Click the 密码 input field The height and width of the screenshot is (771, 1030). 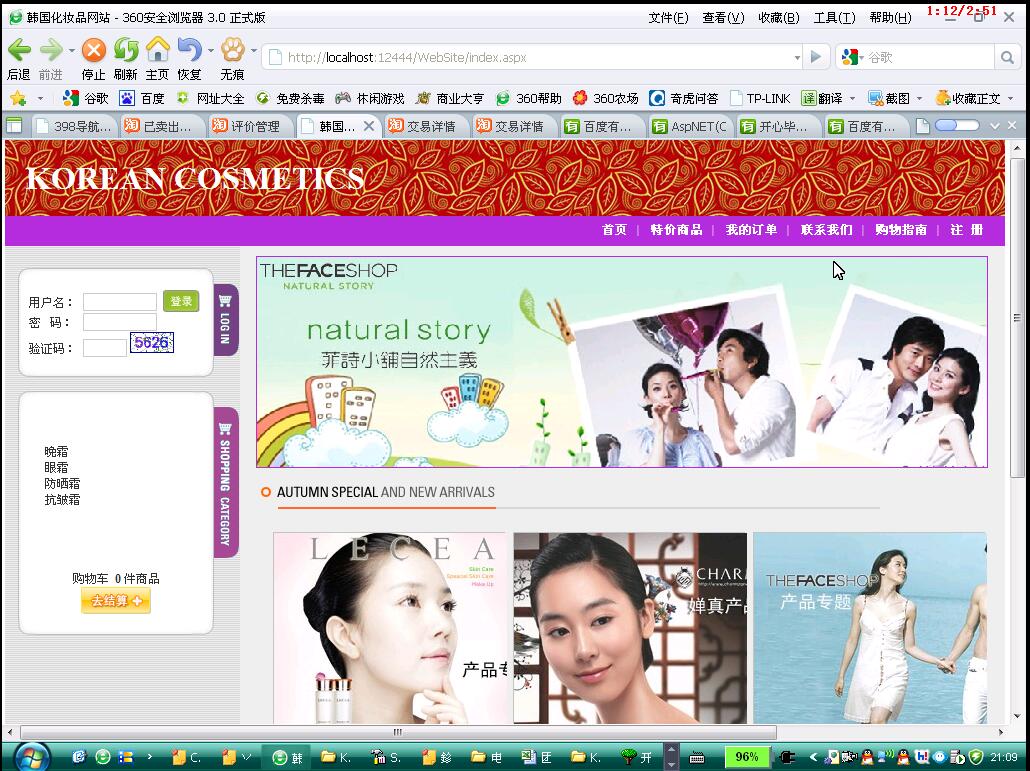(x=120, y=322)
